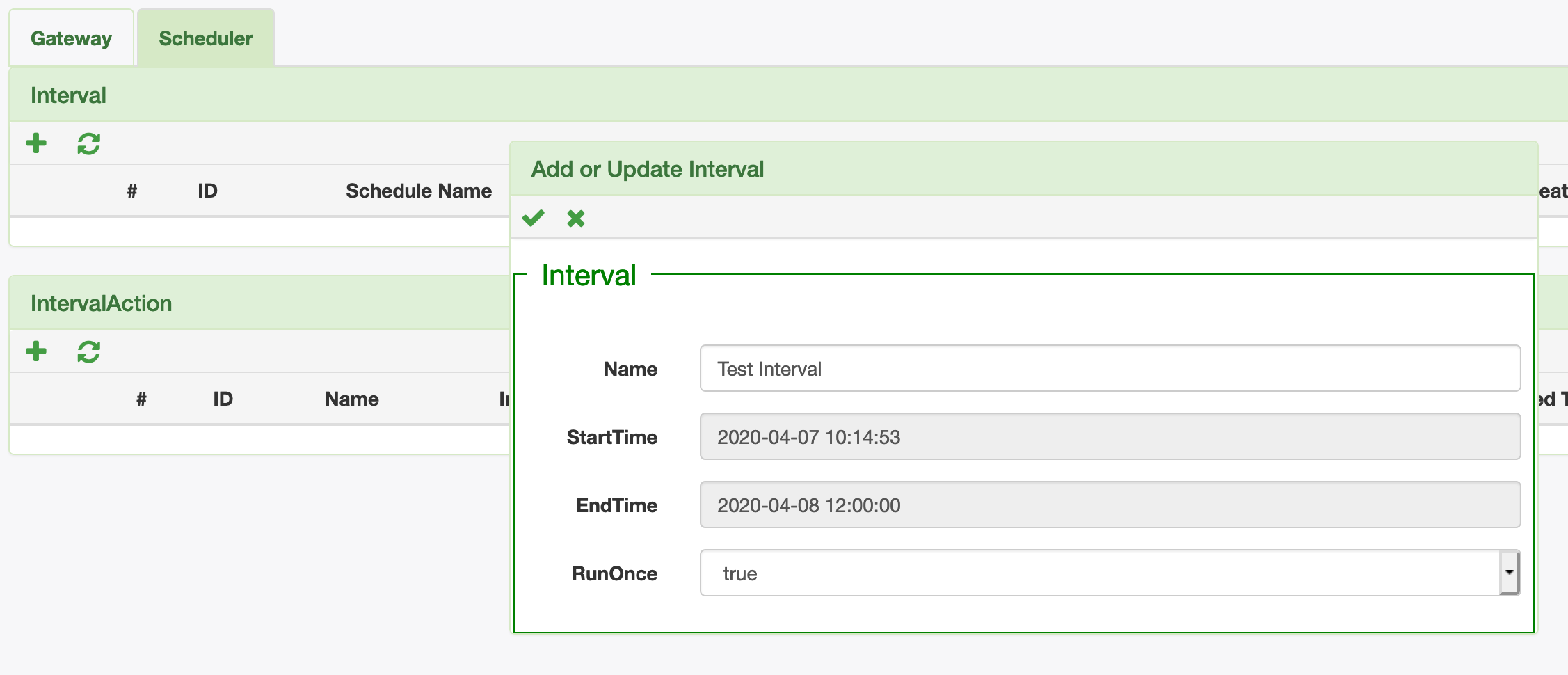Cancel the dialog with the X icon

(576, 218)
